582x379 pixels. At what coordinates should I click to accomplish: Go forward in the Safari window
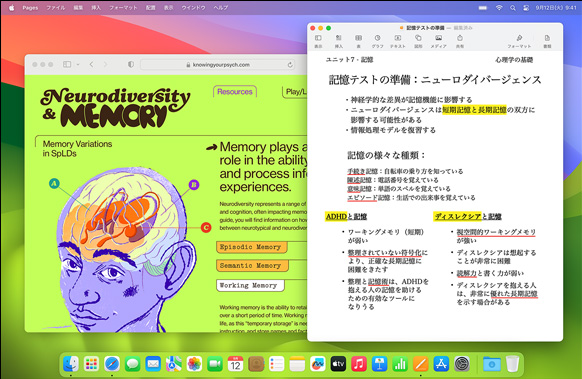tap(105, 64)
